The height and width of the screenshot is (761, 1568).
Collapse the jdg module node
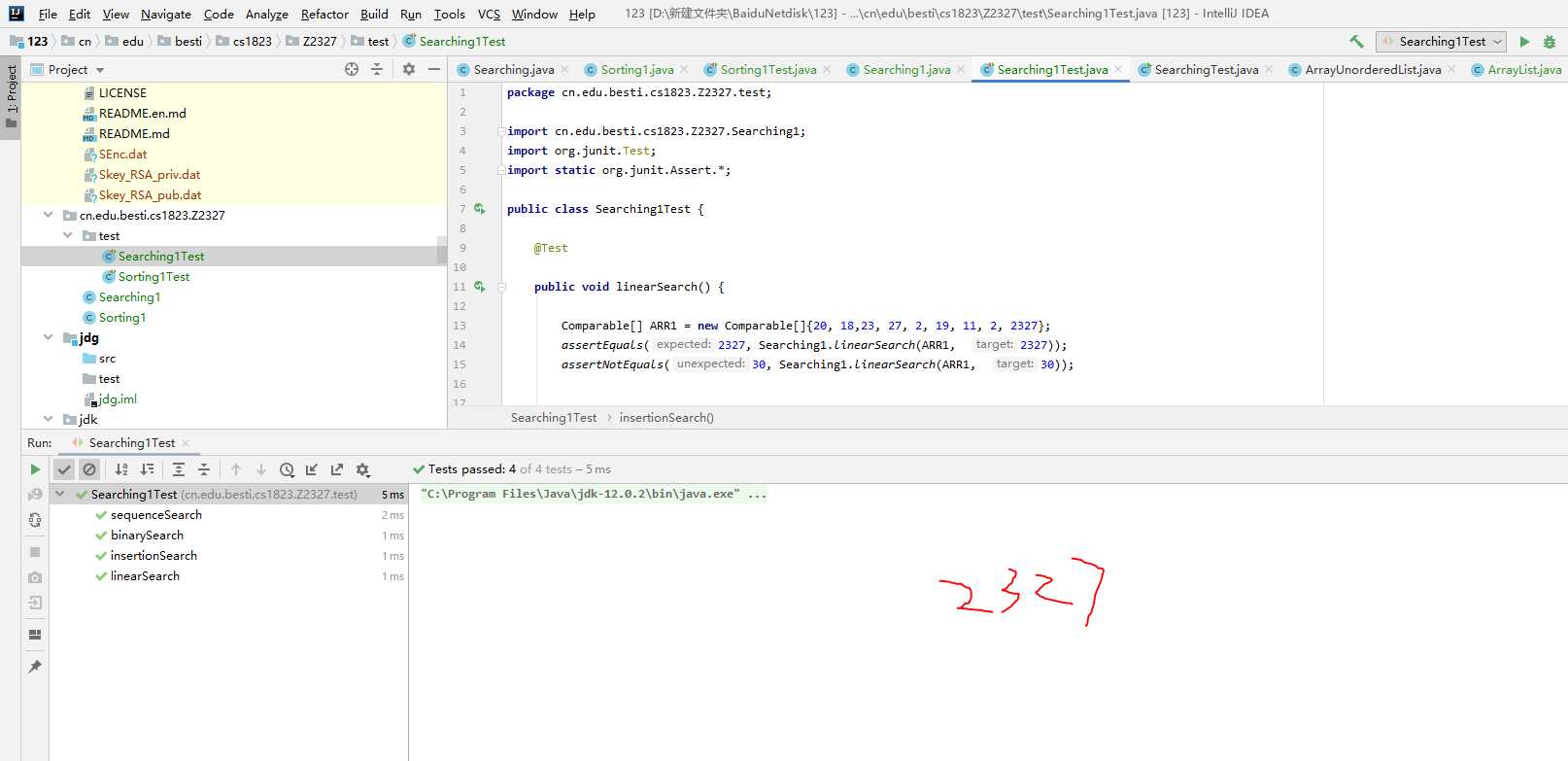click(x=48, y=337)
